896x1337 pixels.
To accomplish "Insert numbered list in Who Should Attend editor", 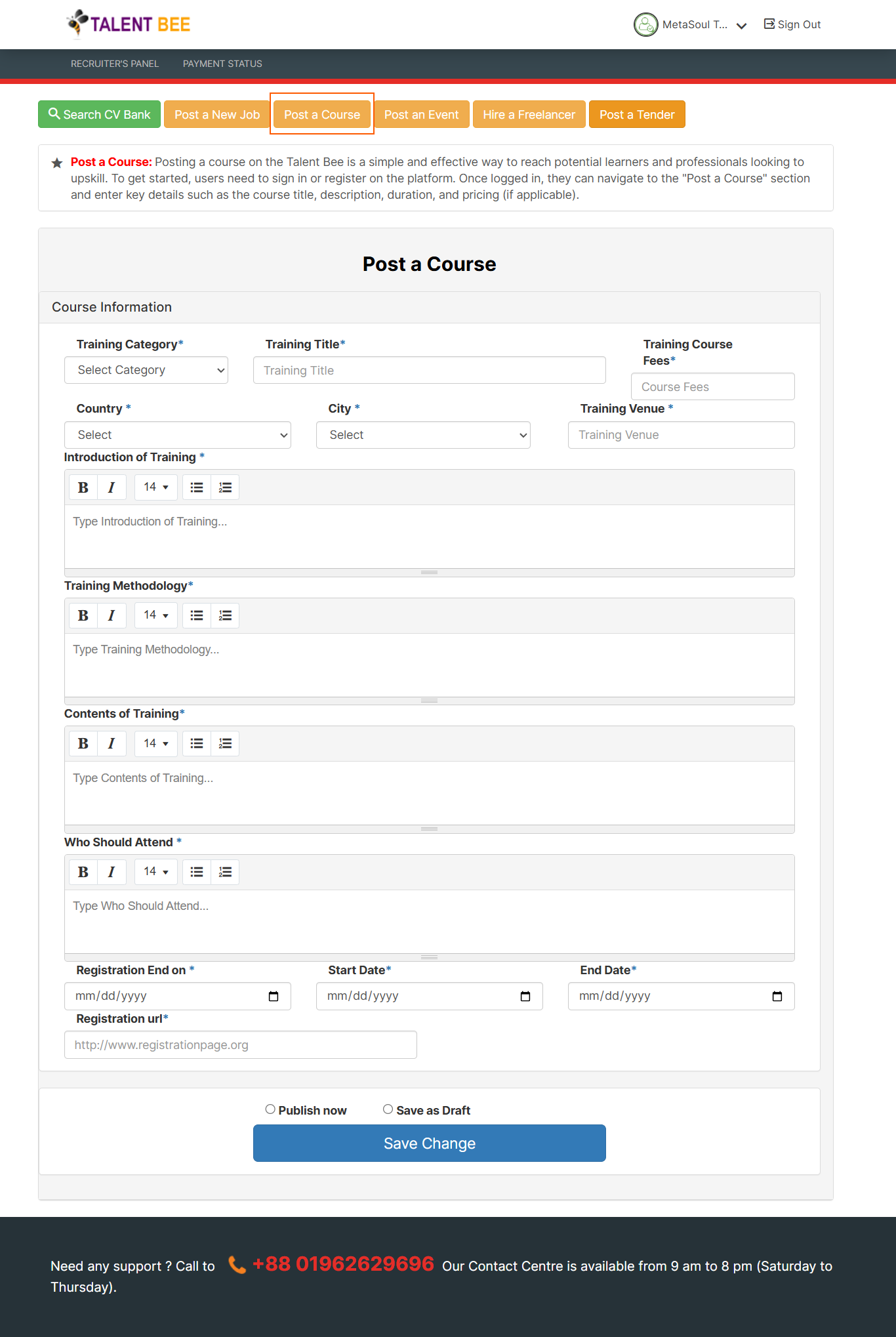I will (x=225, y=872).
